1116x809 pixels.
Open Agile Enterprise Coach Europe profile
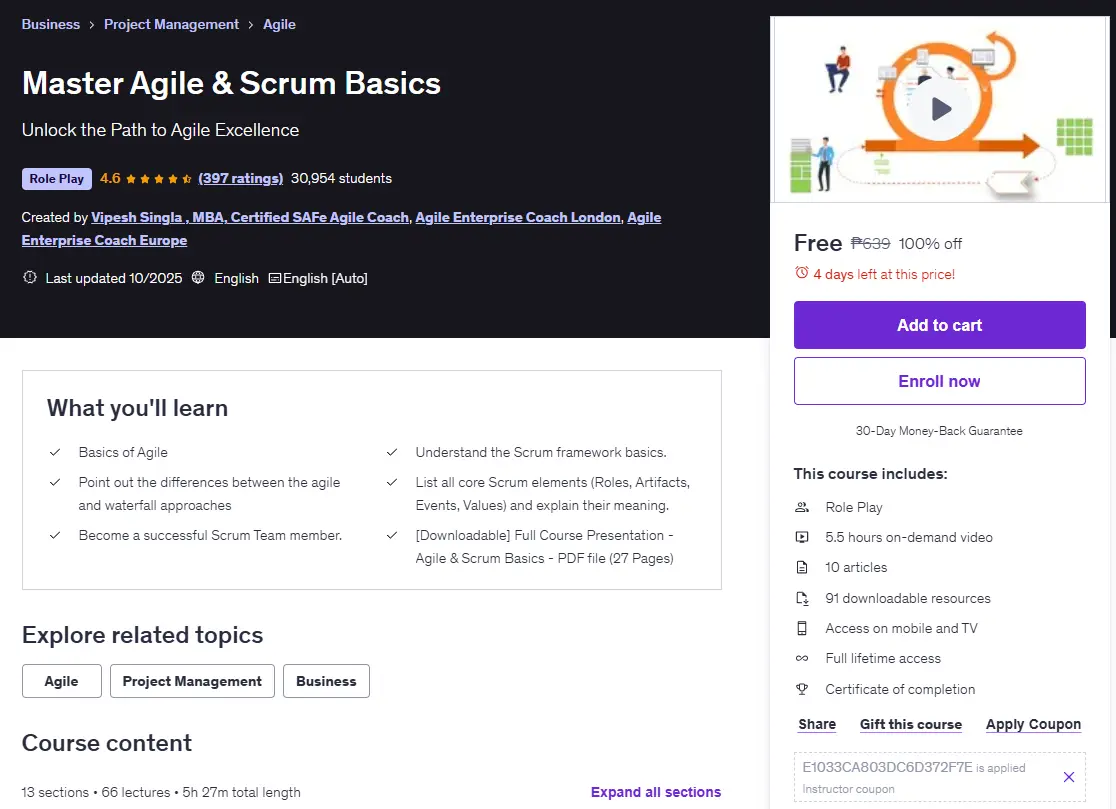click(104, 240)
